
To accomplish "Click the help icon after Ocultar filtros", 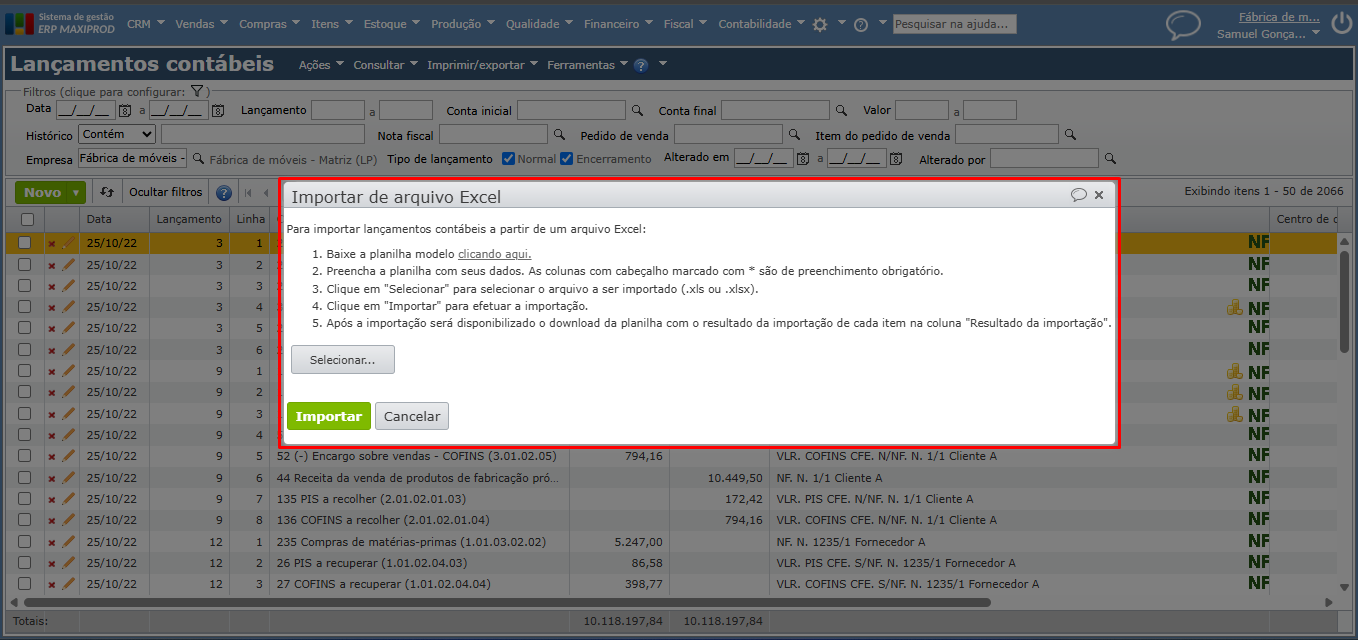I will 224,193.
